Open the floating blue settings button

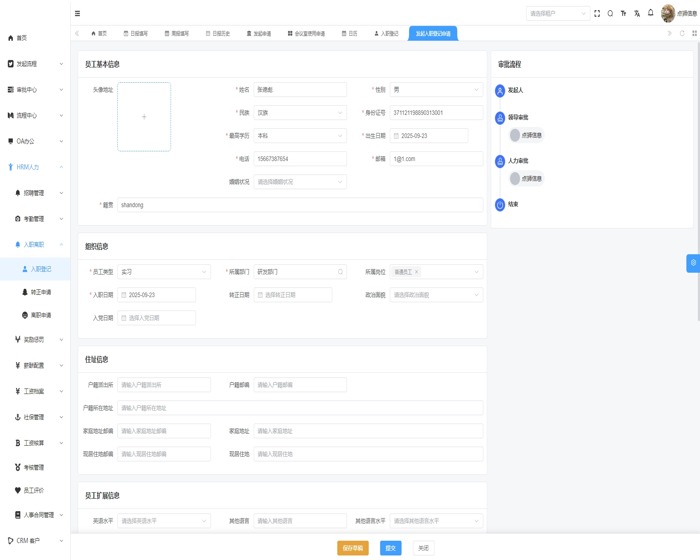(x=692, y=263)
